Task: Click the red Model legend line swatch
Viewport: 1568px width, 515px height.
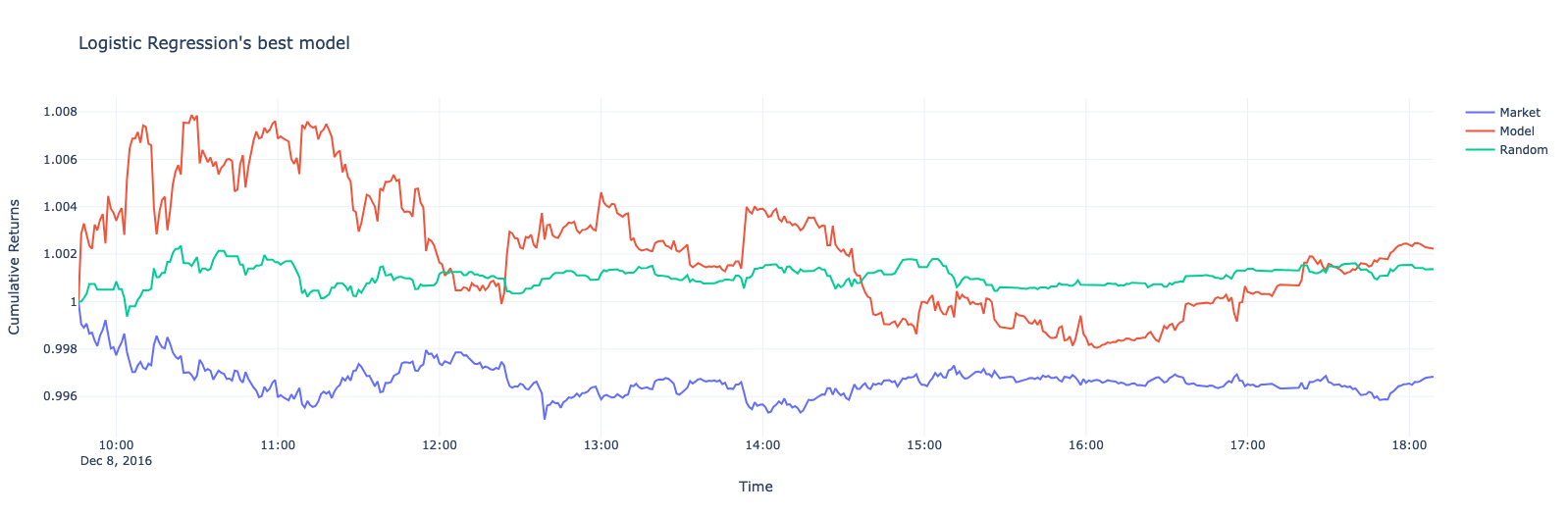Action: pyautogui.click(x=1480, y=131)
